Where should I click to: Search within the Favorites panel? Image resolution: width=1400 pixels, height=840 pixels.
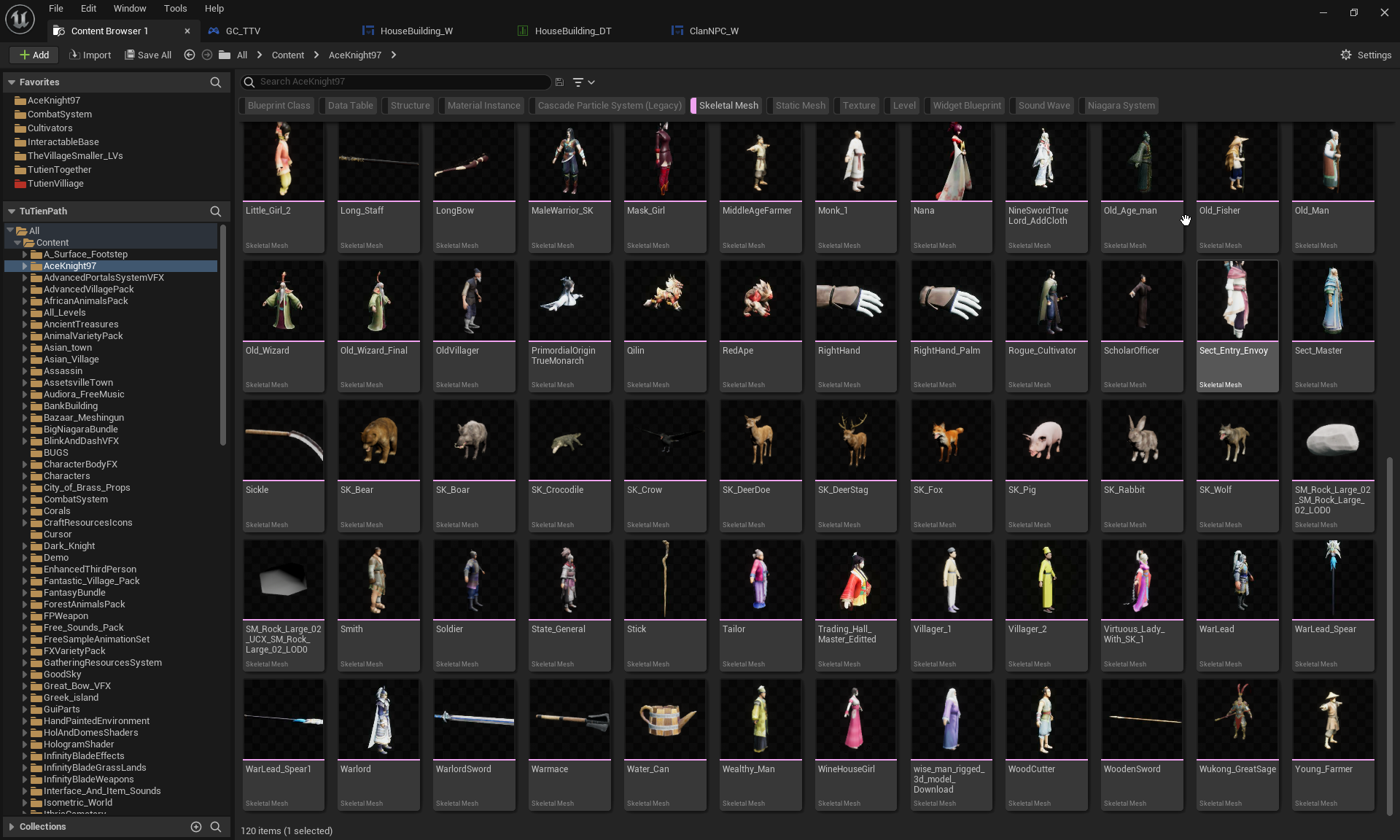point(215,82)
